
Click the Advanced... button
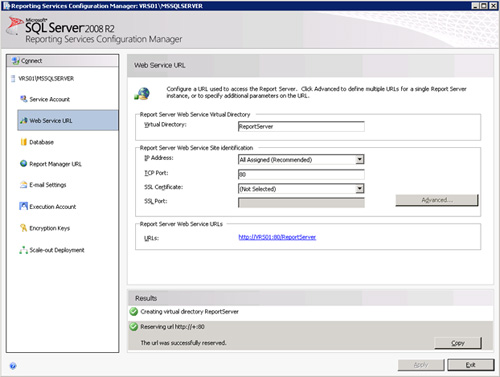pos(437,200)
